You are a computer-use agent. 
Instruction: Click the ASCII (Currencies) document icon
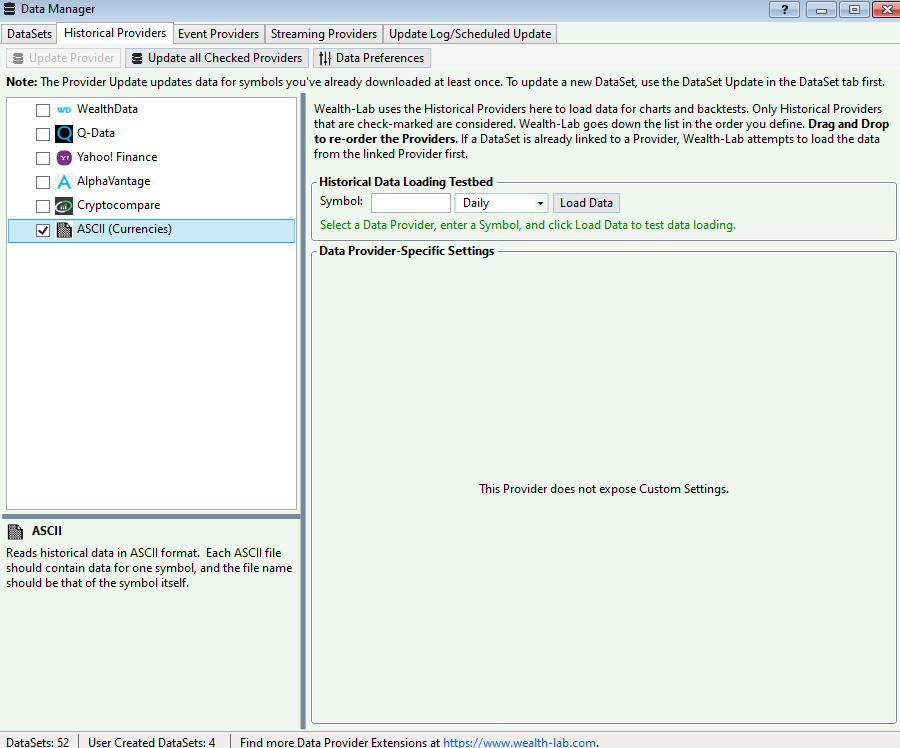64,230
